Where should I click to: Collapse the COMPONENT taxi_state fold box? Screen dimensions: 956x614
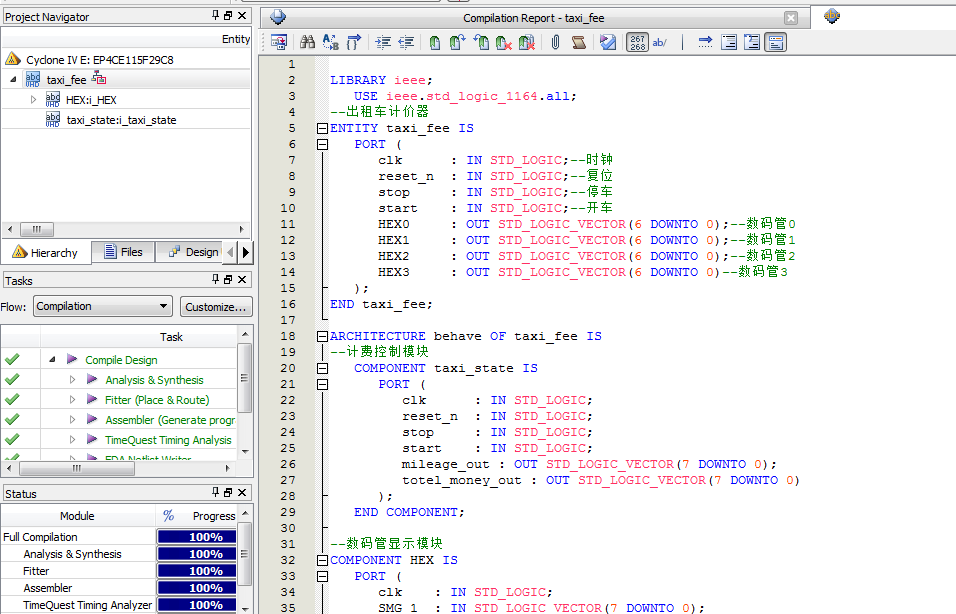[x=321, y=368]
